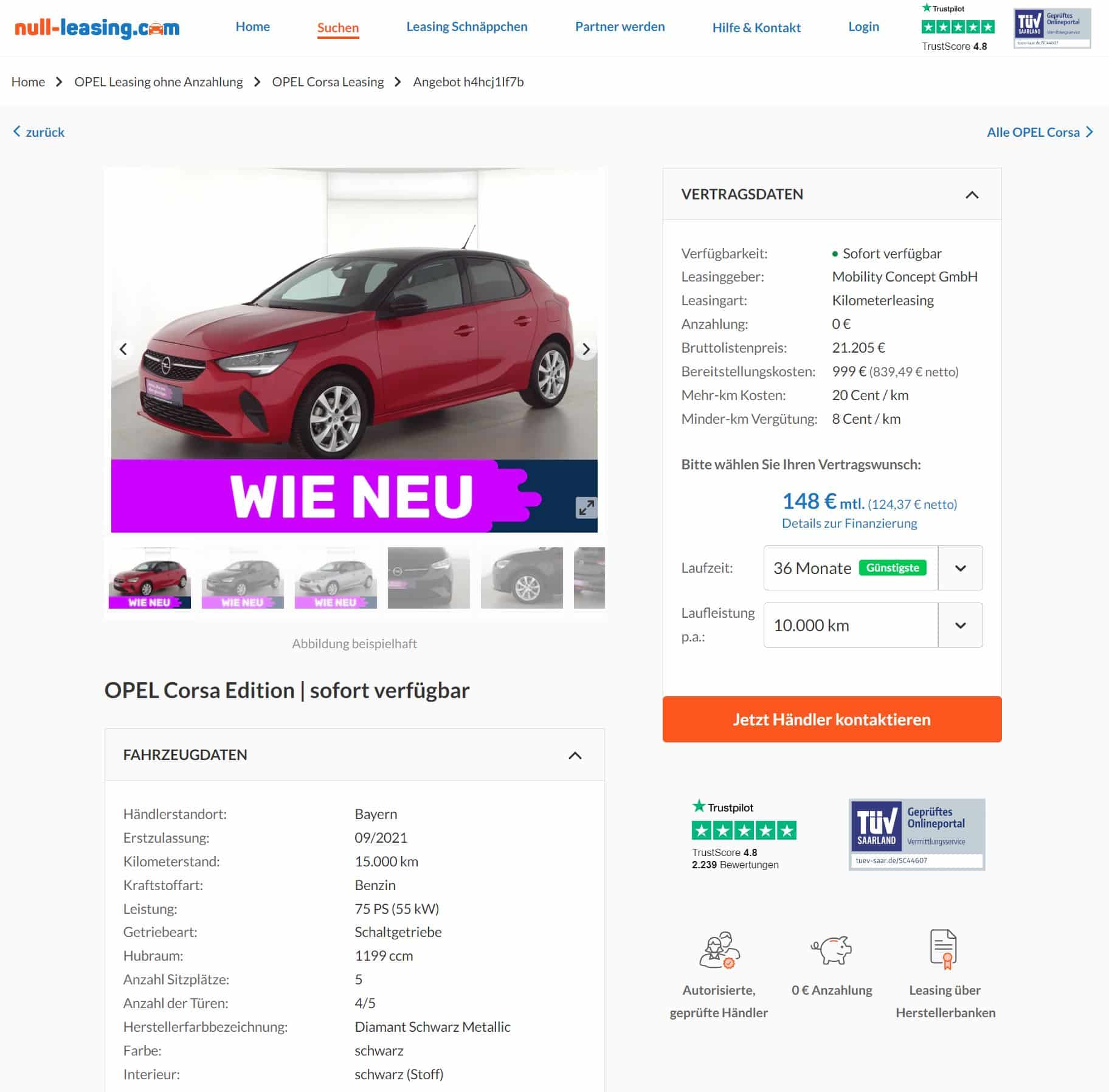Go back via zurück link
Screen dimensions: 1109x1092
click(39, 132)
